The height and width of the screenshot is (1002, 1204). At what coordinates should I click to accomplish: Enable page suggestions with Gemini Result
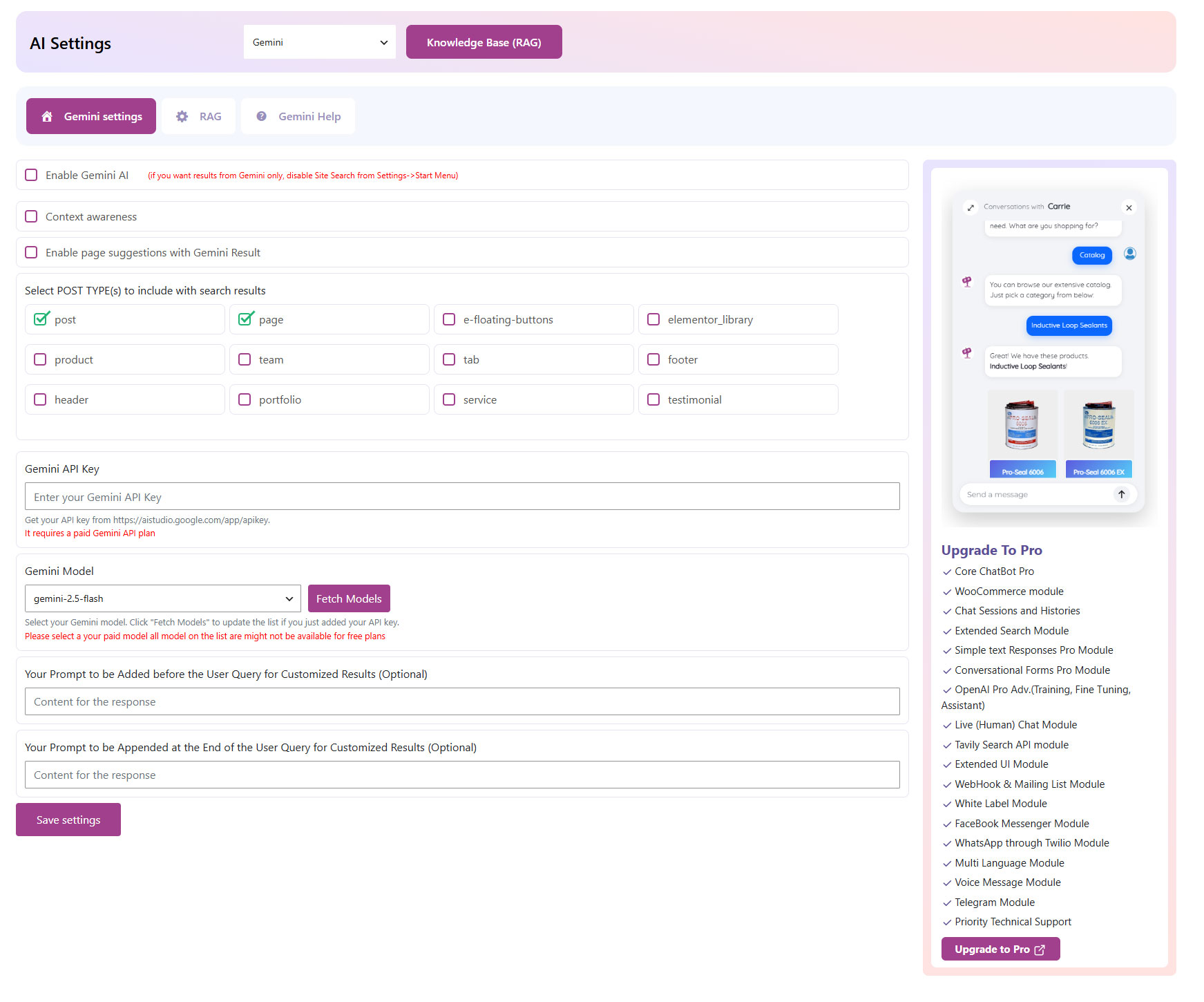click(x=31, y=252)
